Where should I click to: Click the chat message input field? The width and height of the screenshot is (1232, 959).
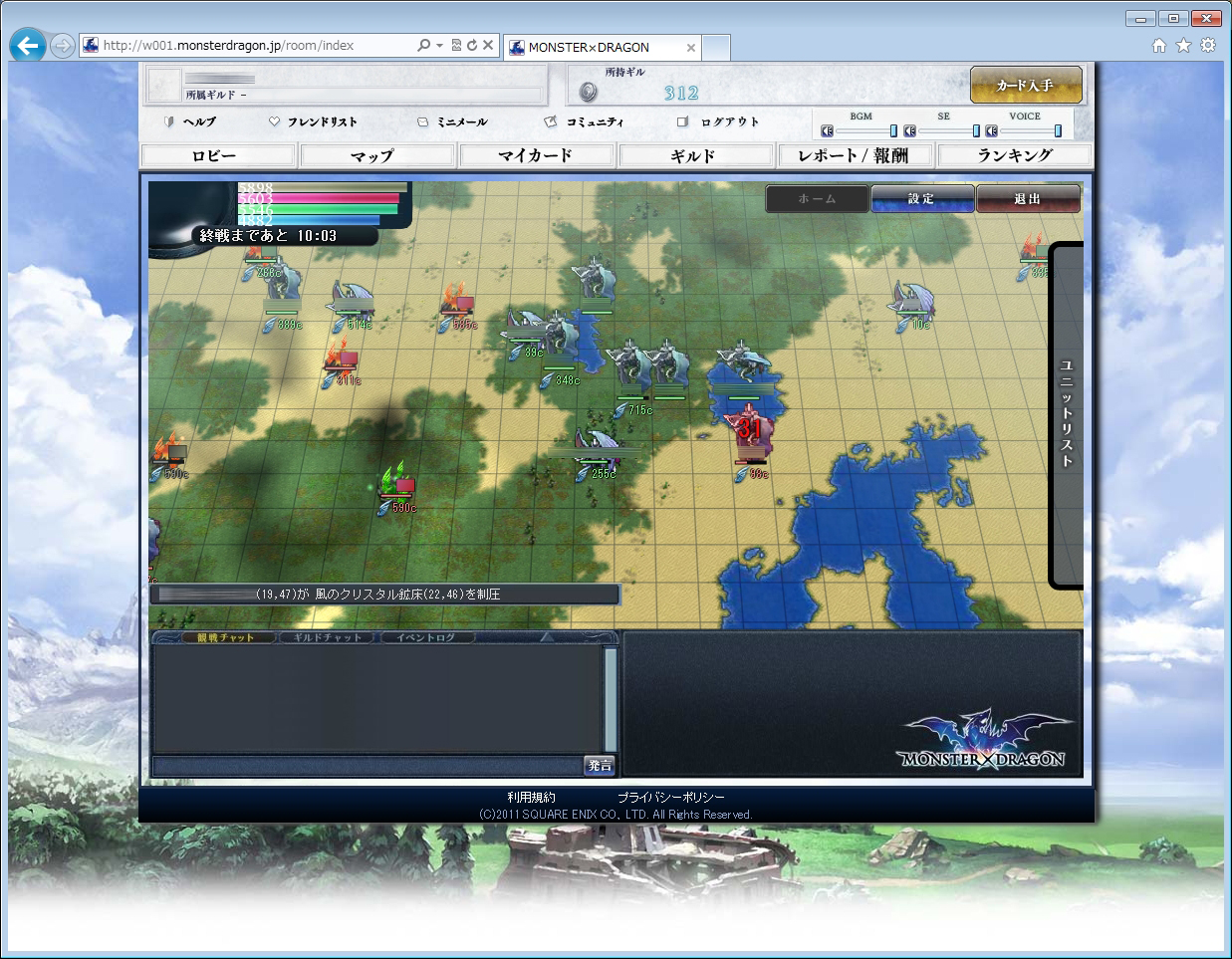point(368,765)
